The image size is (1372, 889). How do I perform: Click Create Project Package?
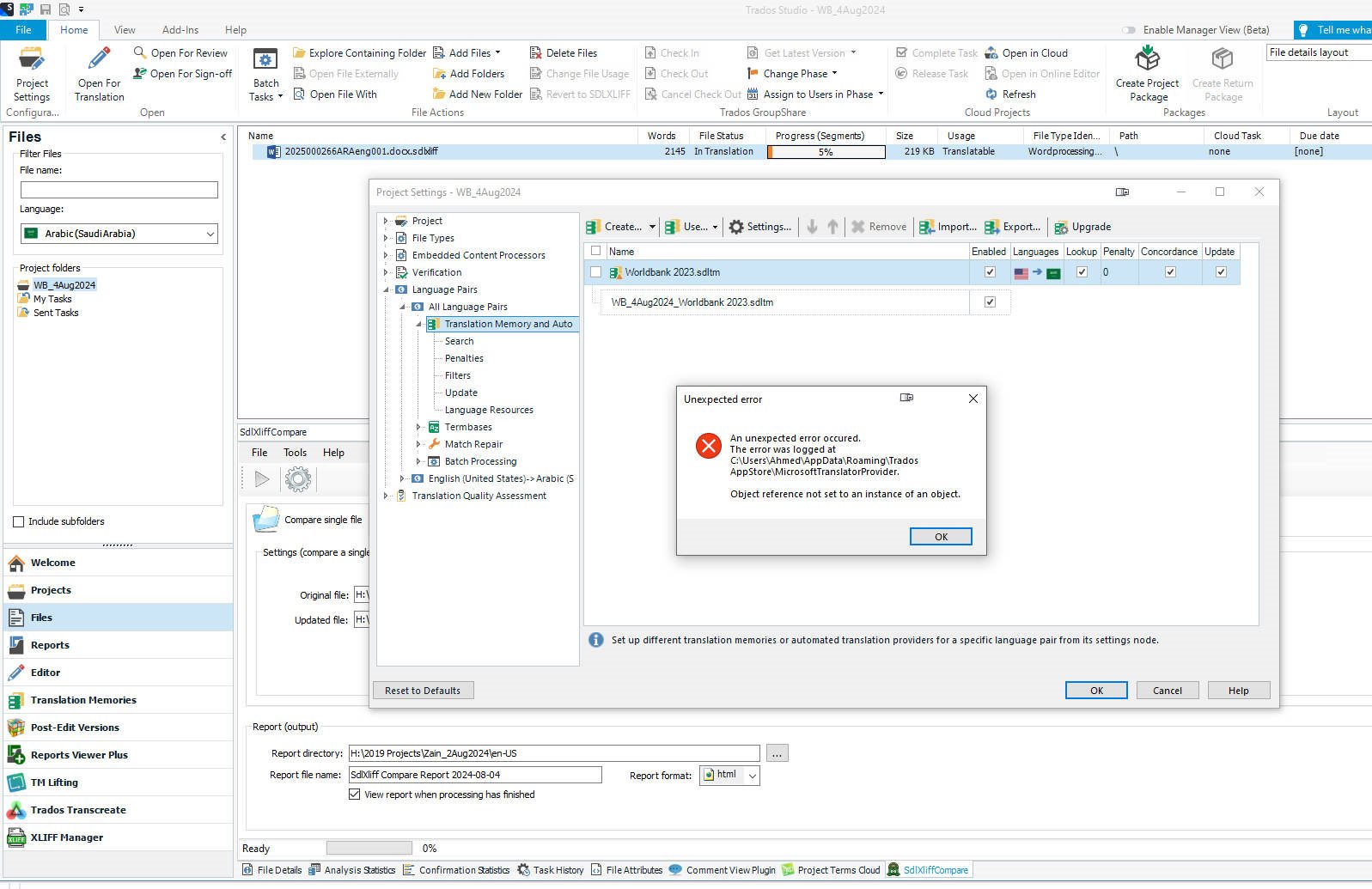pos(1147,74)
